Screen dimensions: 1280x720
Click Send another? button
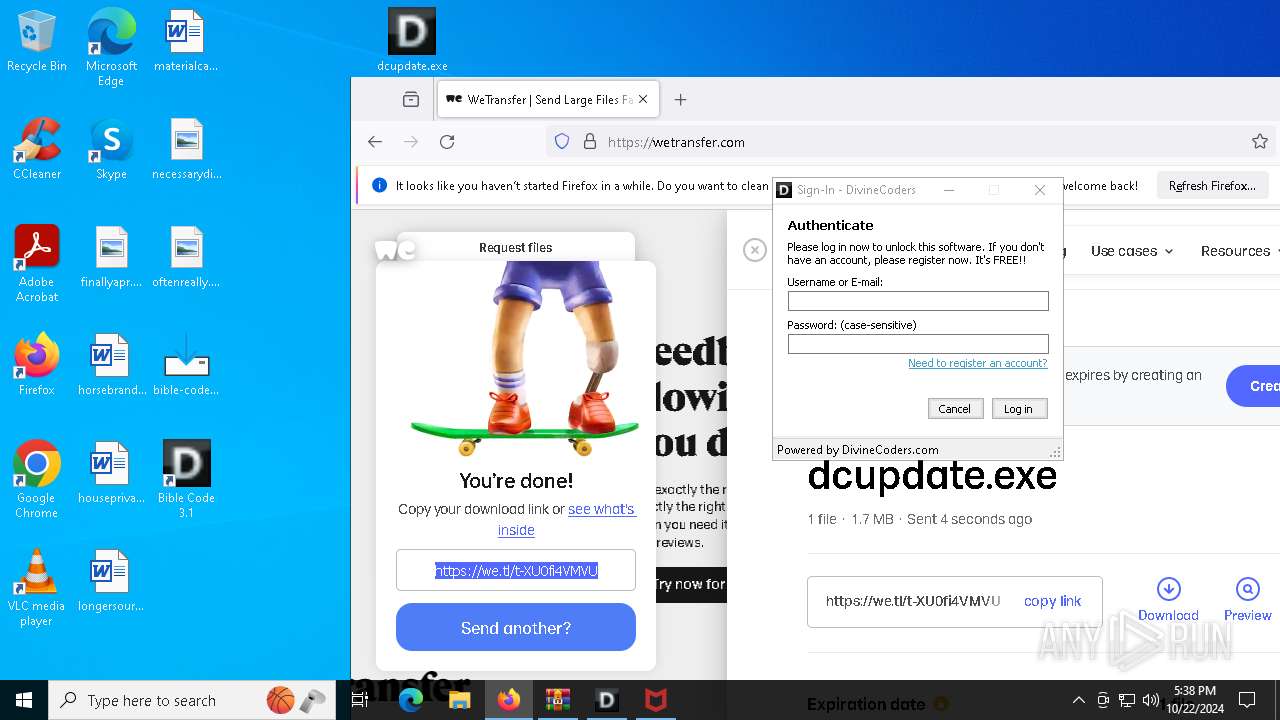516,627
